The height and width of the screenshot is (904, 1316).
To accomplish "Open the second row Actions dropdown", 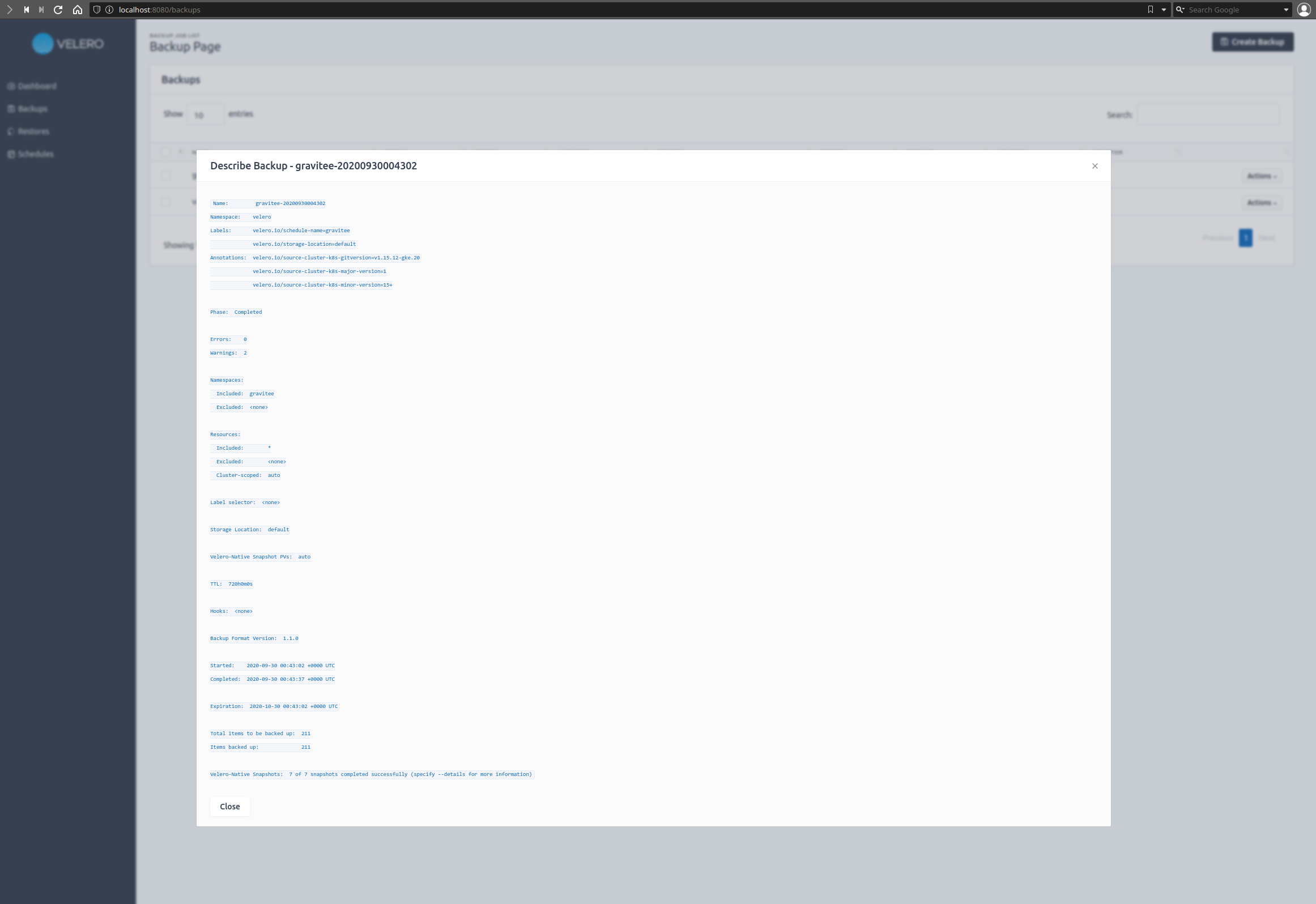I will pos(1262,203).
